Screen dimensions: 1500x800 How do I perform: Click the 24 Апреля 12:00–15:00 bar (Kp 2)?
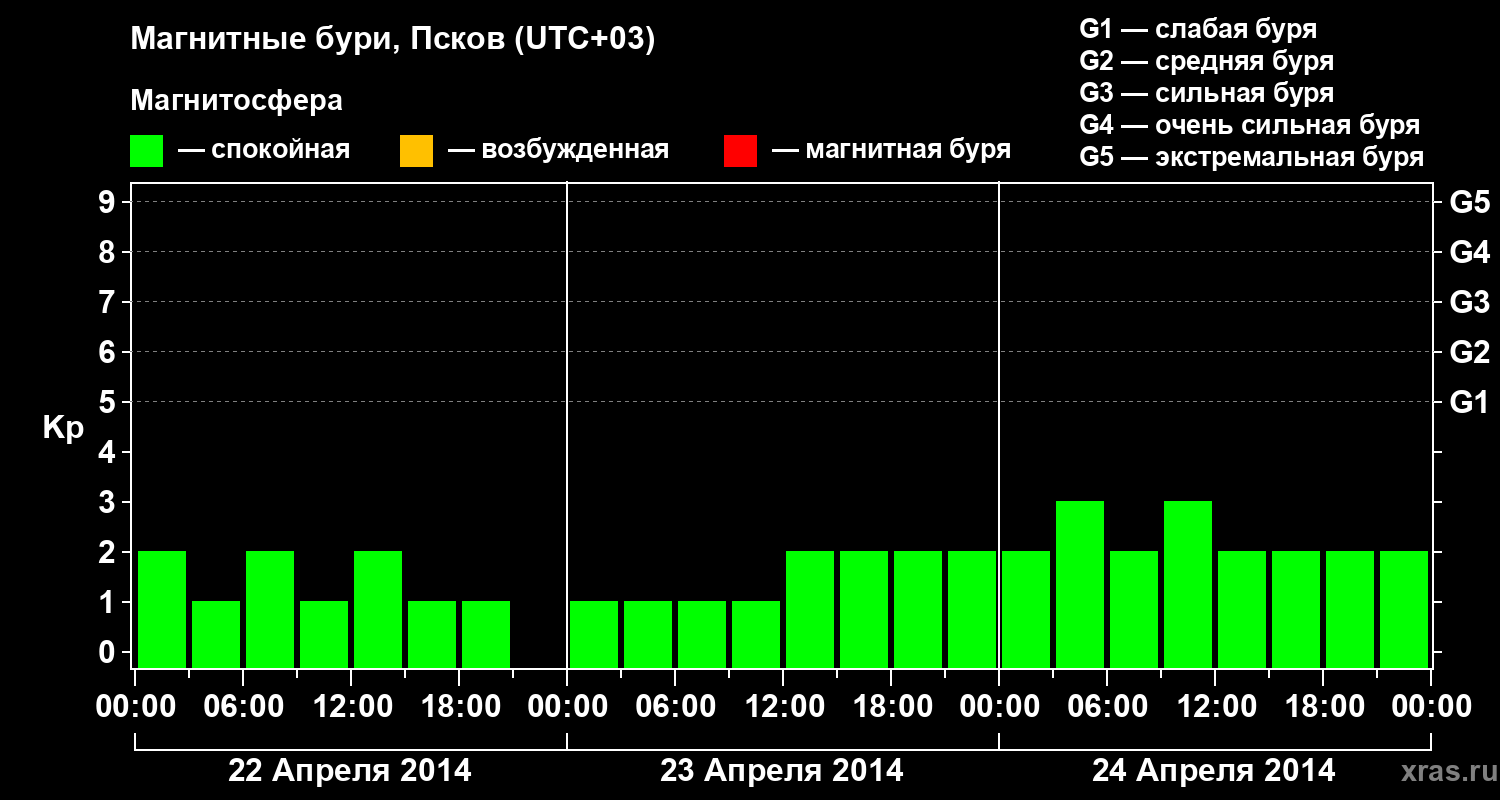(x=1242, y=609)
